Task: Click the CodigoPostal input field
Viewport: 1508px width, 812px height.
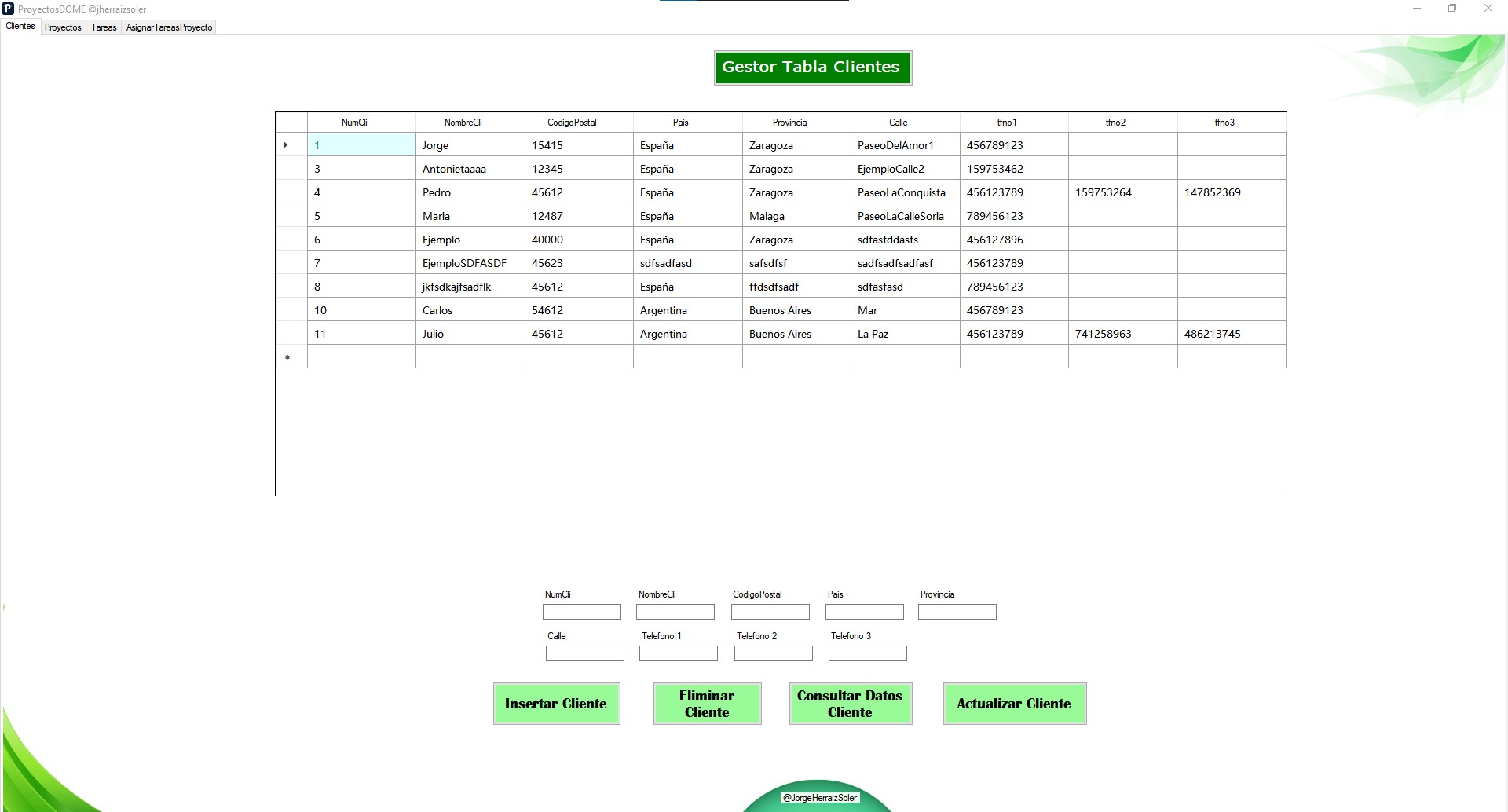Action: pyautogui.click(x=770, y=612)
